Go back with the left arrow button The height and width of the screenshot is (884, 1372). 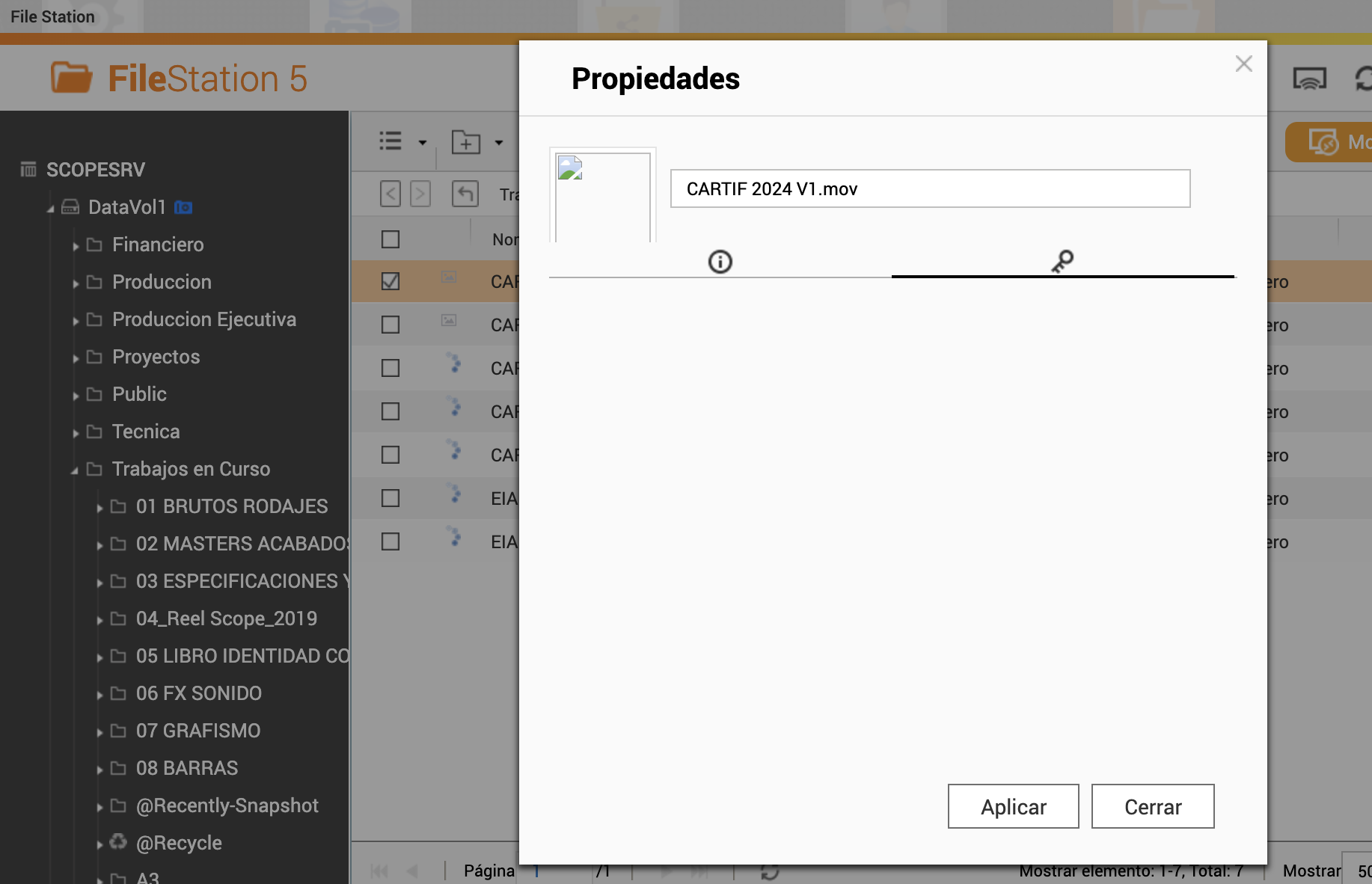click(x=390, y=194)
